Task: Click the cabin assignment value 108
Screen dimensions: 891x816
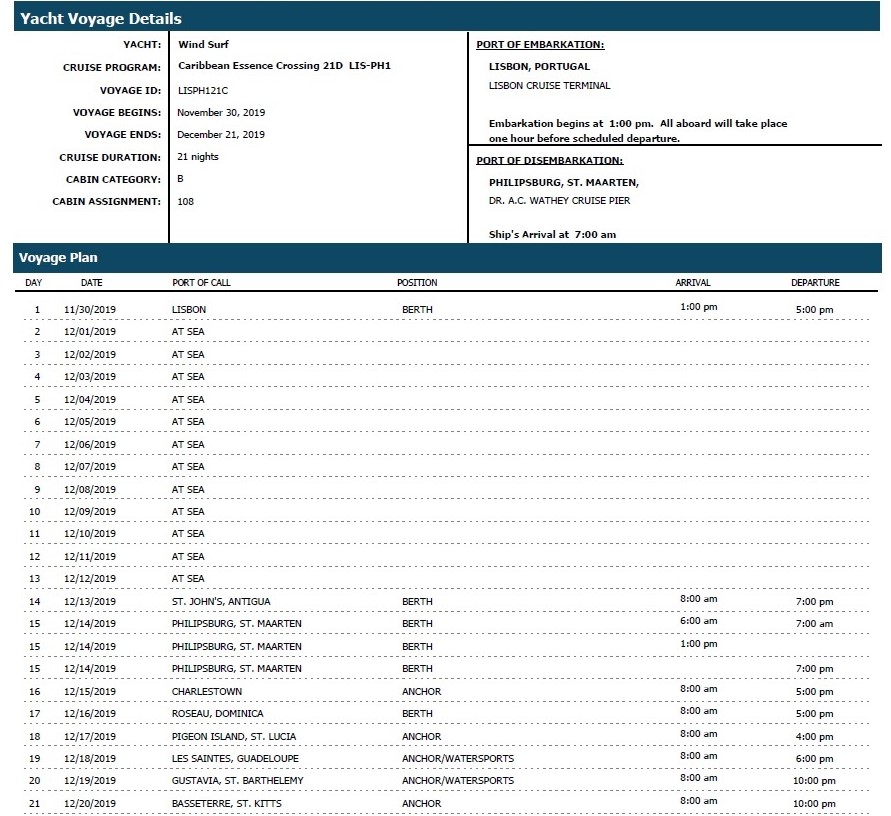Action: (186, 202)
